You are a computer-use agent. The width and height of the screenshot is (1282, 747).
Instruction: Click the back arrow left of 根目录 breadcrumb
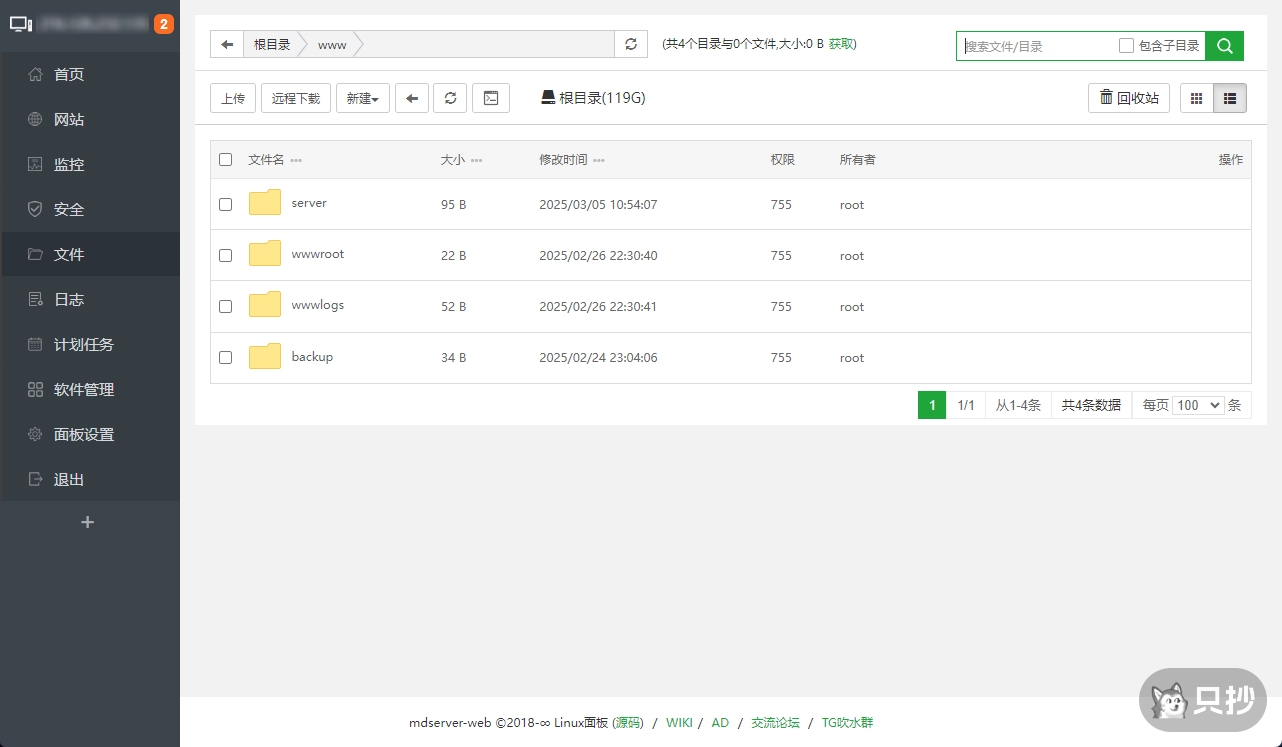227,44
